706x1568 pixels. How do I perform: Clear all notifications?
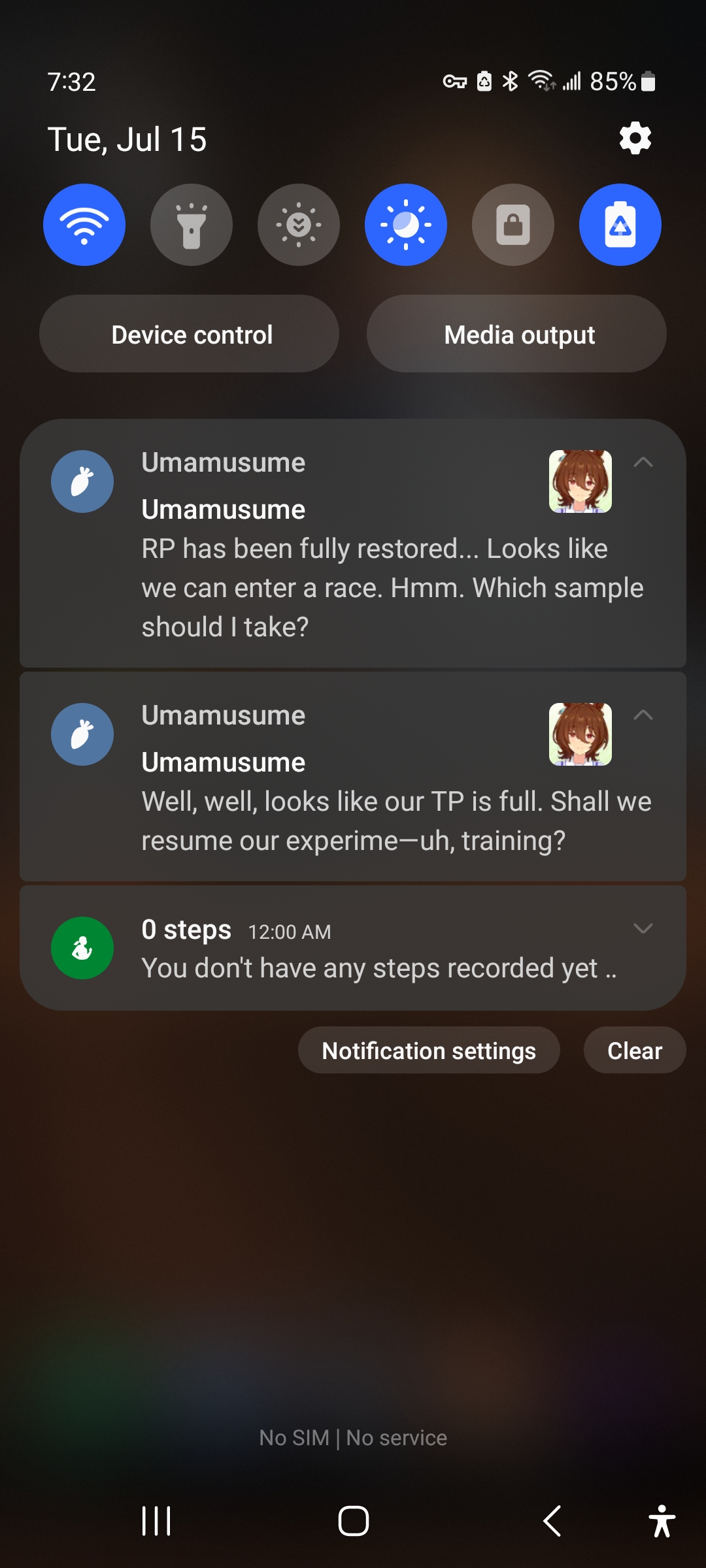point(635,1051)
